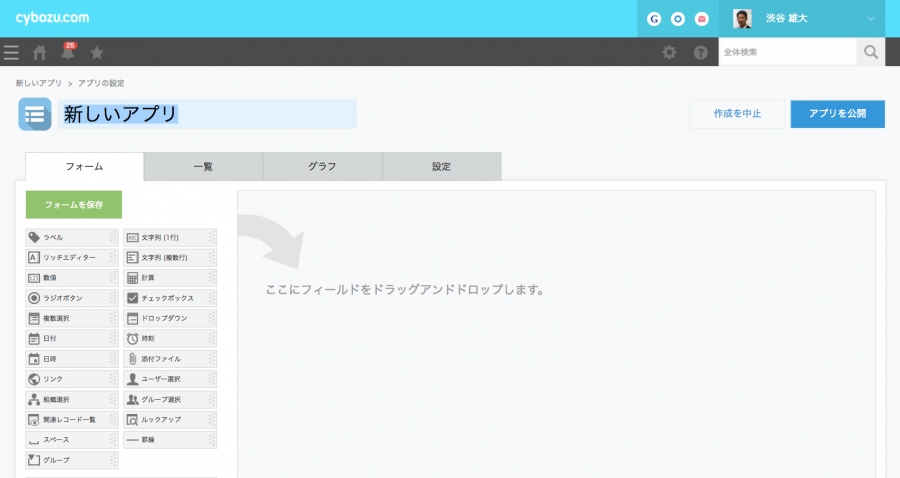Click the blue app icon beside title
900x478 pixels.
(35, 115)
